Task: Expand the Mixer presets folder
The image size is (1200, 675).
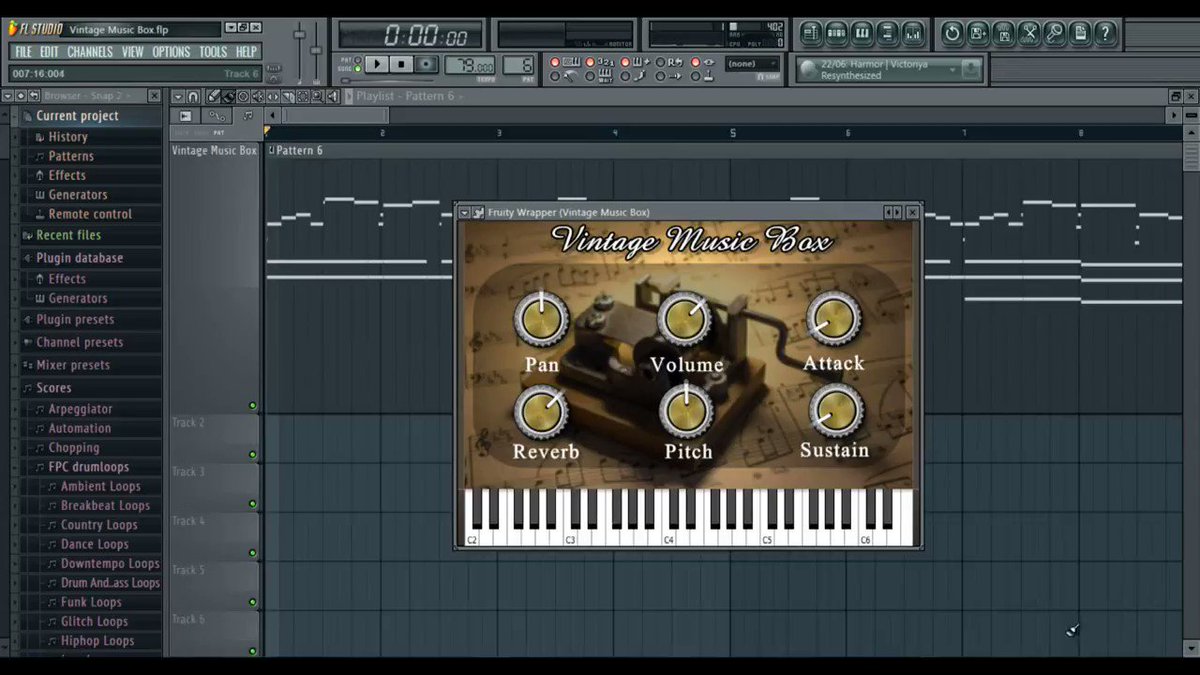Action: (73, 365)
